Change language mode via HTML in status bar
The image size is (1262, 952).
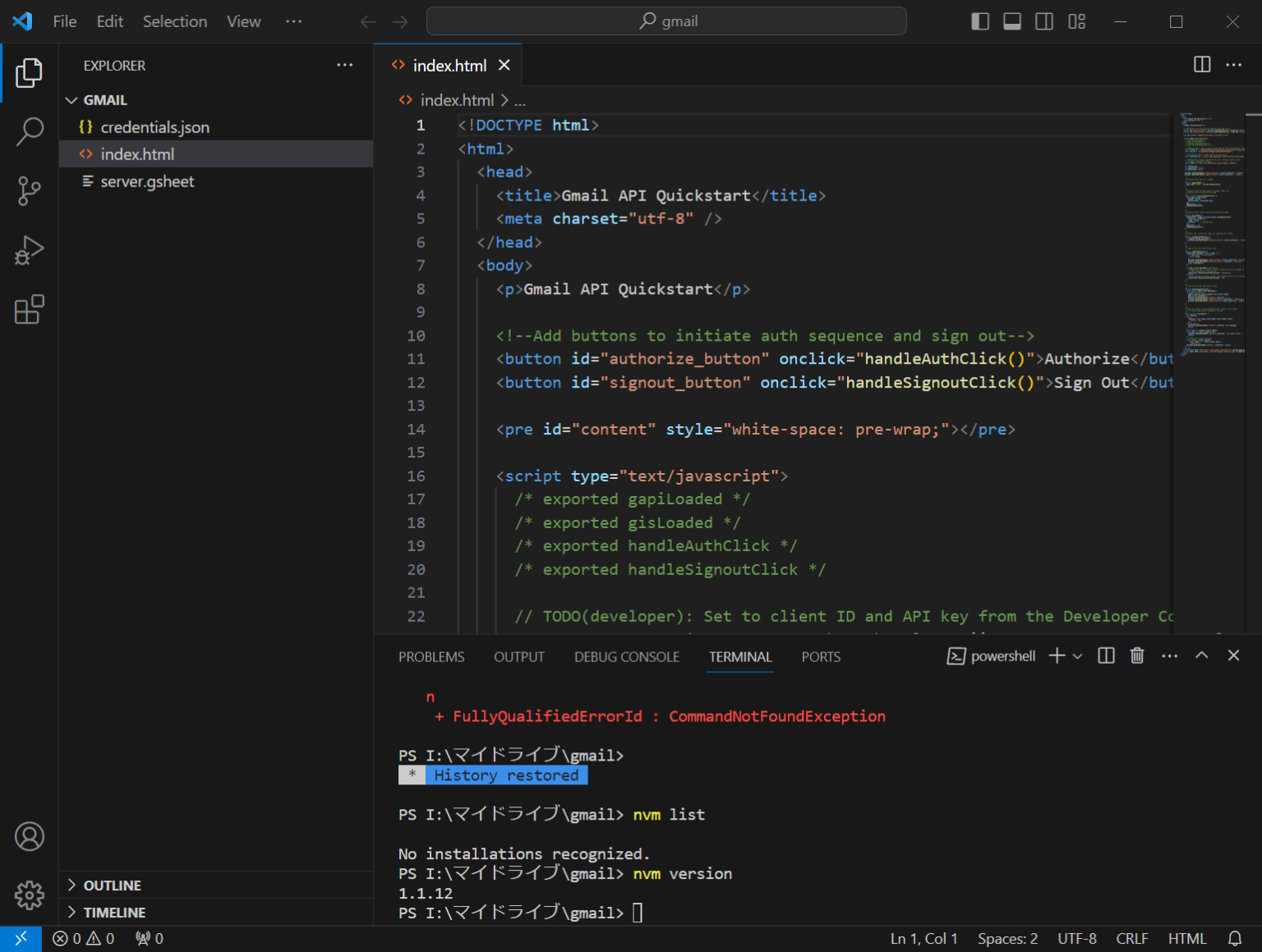(1187, 938)
